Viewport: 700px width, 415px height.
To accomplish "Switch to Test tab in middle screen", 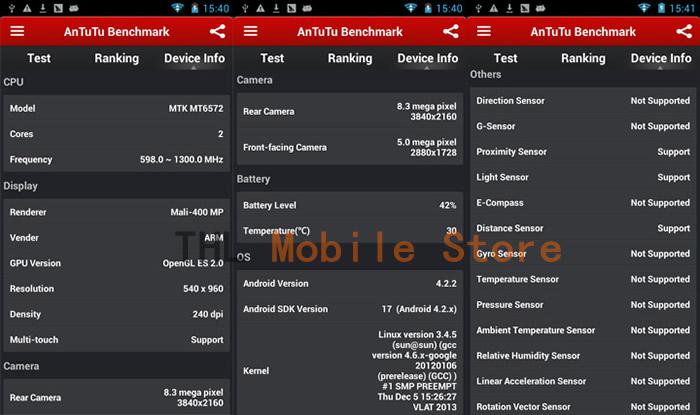I will (x=272, y=58).
